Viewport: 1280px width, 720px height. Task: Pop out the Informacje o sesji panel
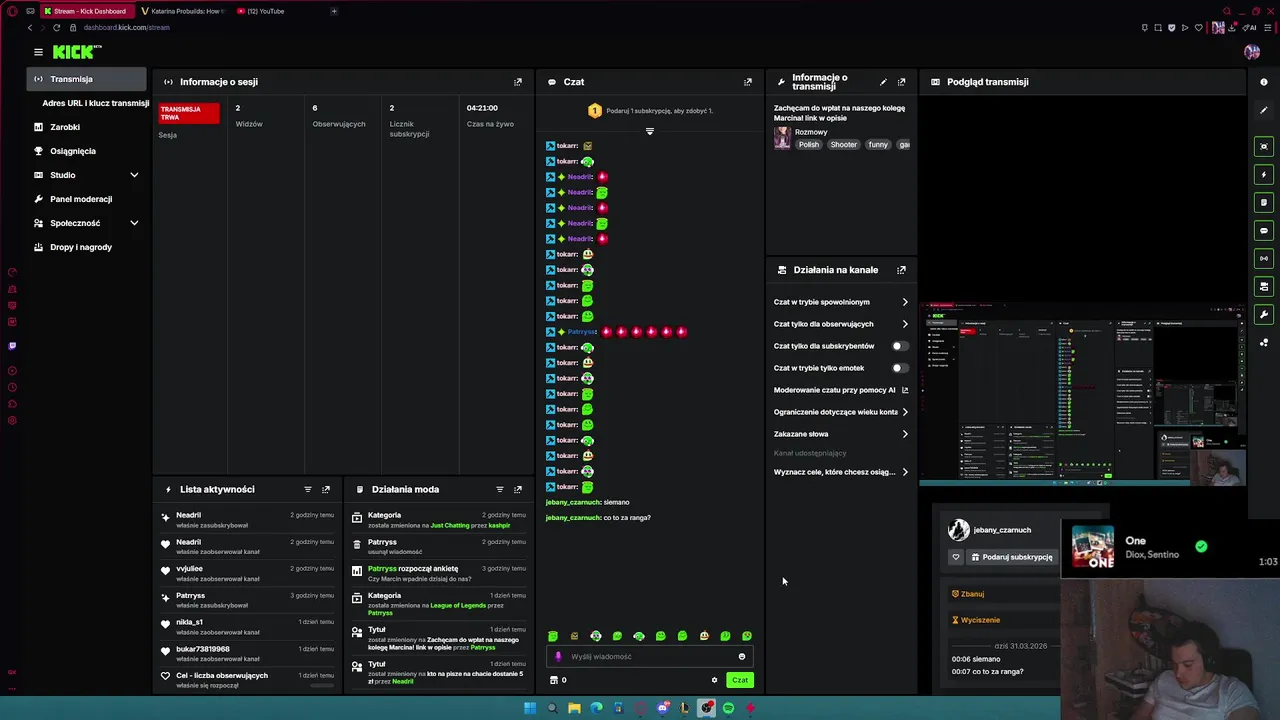[x=518, y=82]
